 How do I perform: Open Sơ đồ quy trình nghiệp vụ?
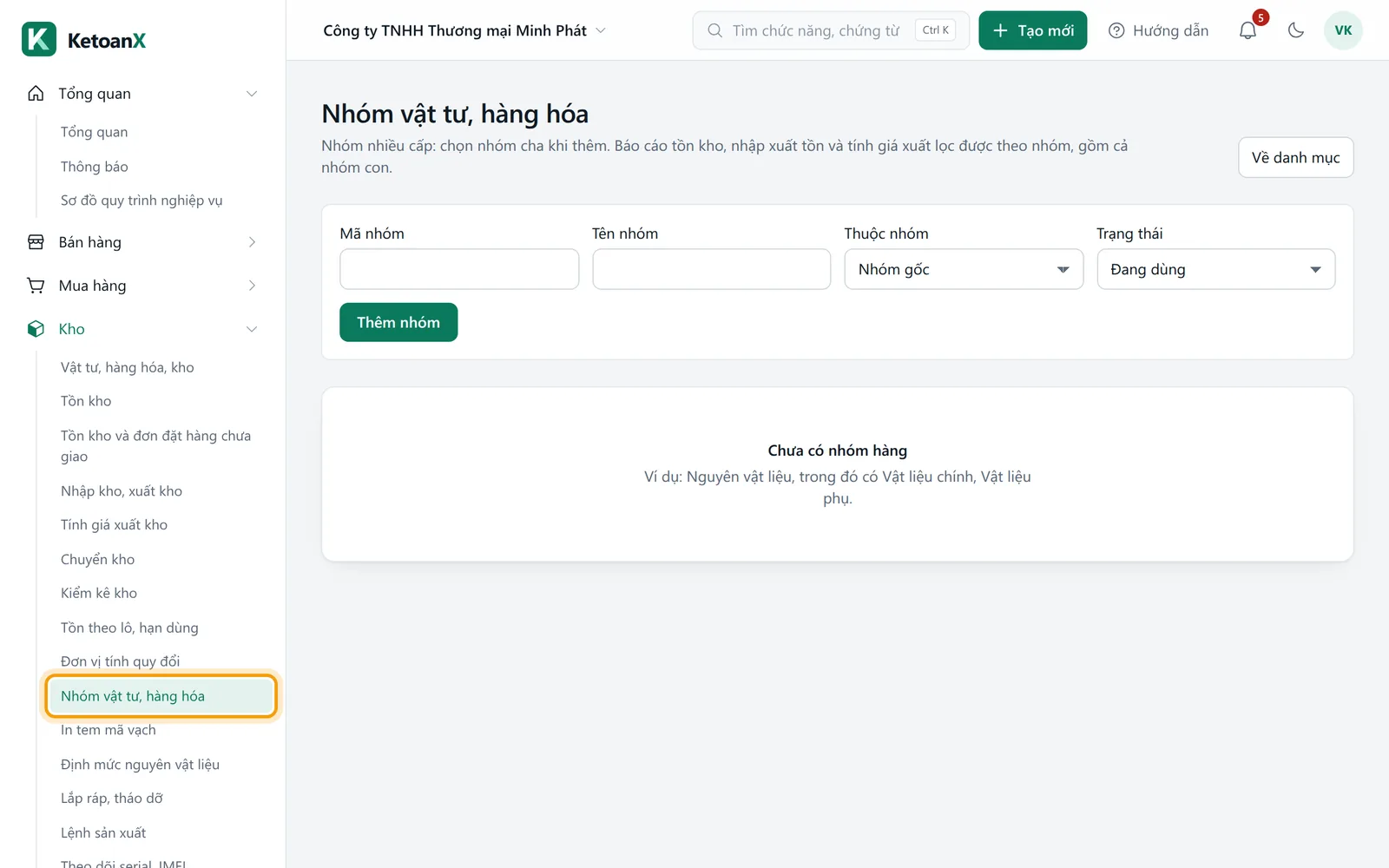click(x=142, y=201)
